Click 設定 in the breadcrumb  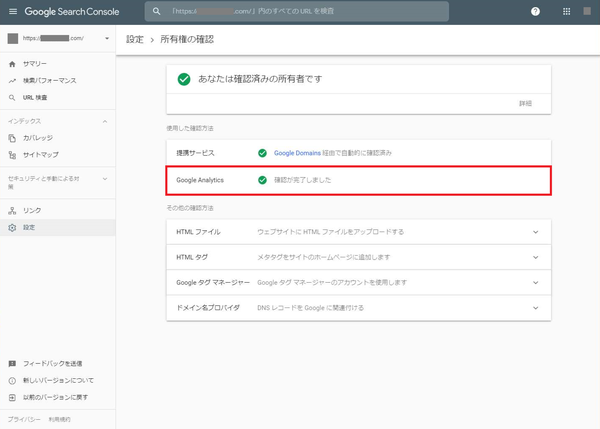(135, 39)
